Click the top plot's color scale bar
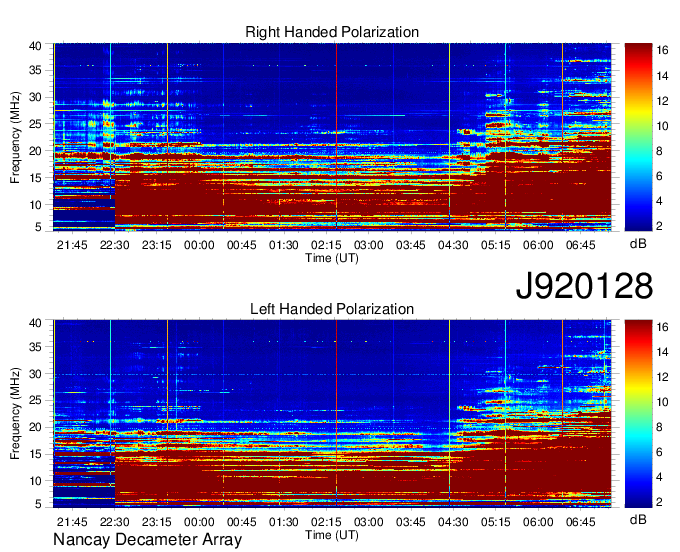This screenshot has width=680, height=552. coord(638,137)
